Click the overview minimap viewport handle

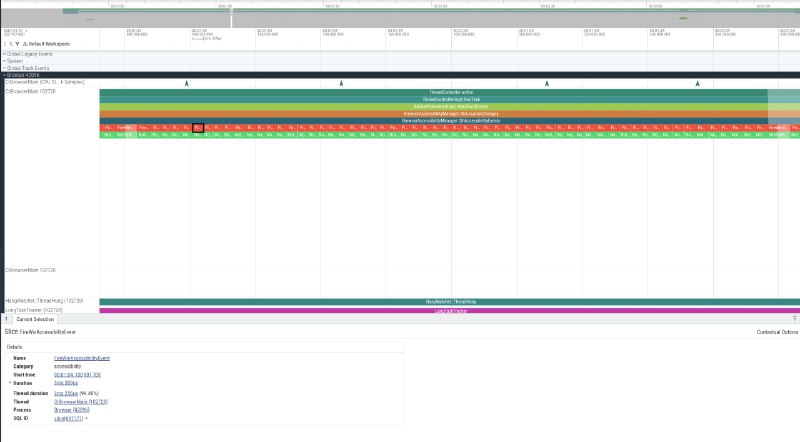[232, 15]
